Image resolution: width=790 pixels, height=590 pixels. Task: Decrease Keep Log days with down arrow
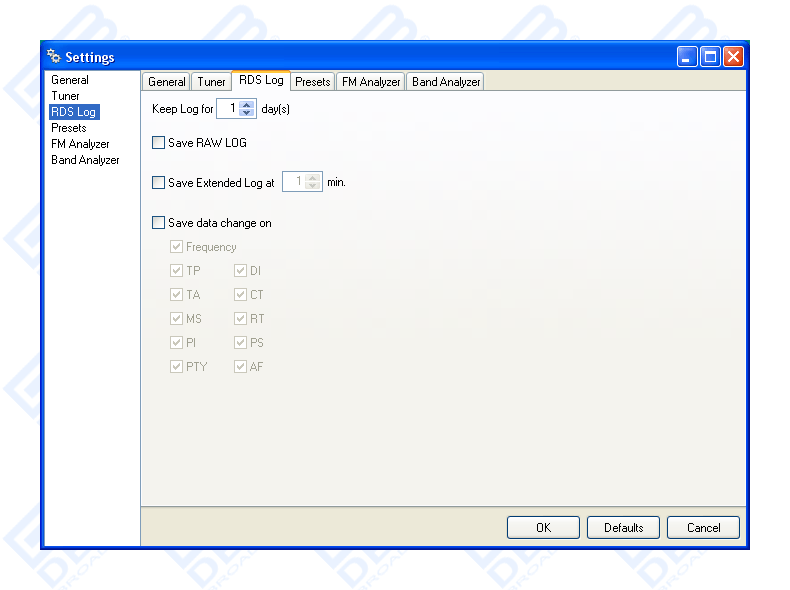pos(247,112)
